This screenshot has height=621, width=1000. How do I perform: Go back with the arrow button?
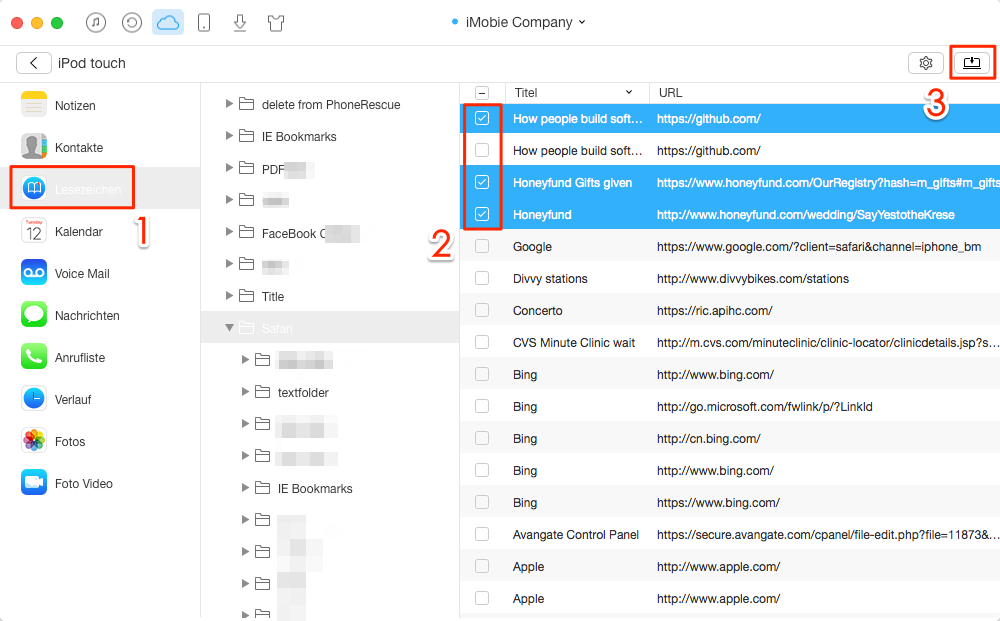tap(34, 63)
